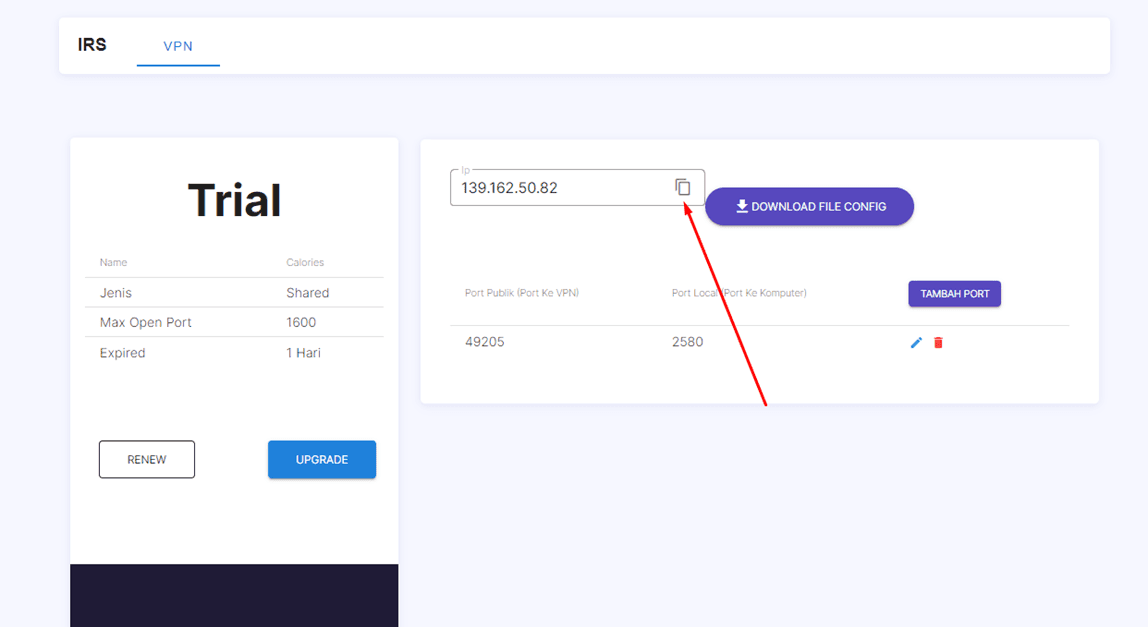This screenshot has width=1148, height=627.
Task: Click the Port Publik column header
Action: [x=522, y=293]
